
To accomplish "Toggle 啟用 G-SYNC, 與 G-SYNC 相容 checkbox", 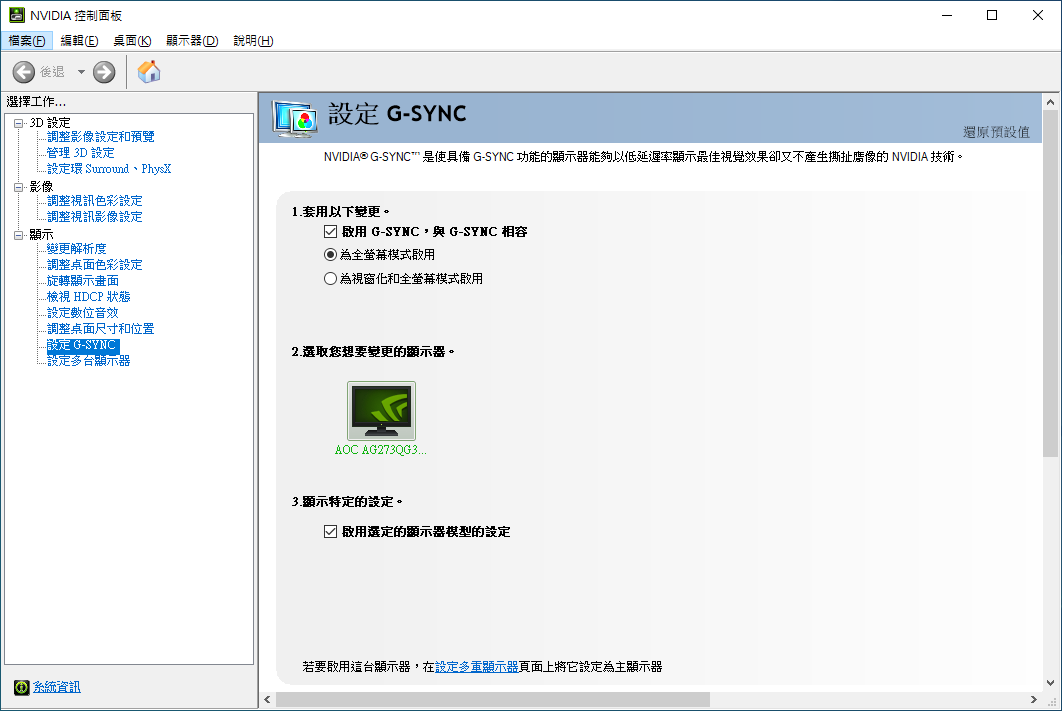I will (x=331, y=232).
